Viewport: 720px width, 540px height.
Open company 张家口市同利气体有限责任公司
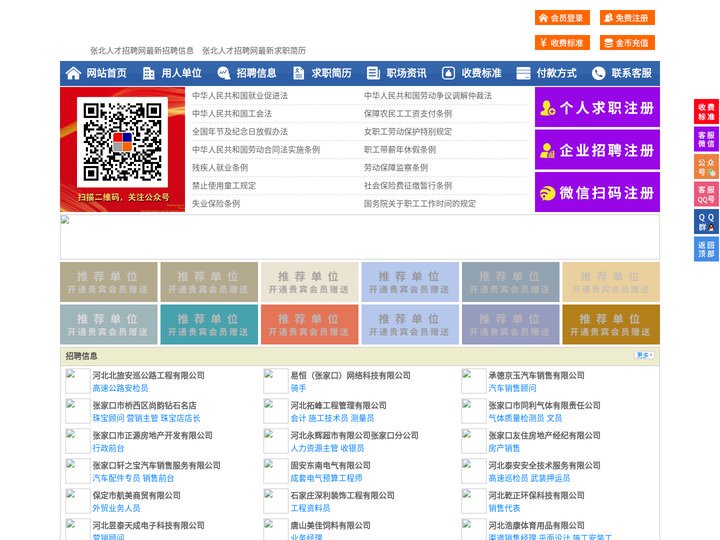545,405
